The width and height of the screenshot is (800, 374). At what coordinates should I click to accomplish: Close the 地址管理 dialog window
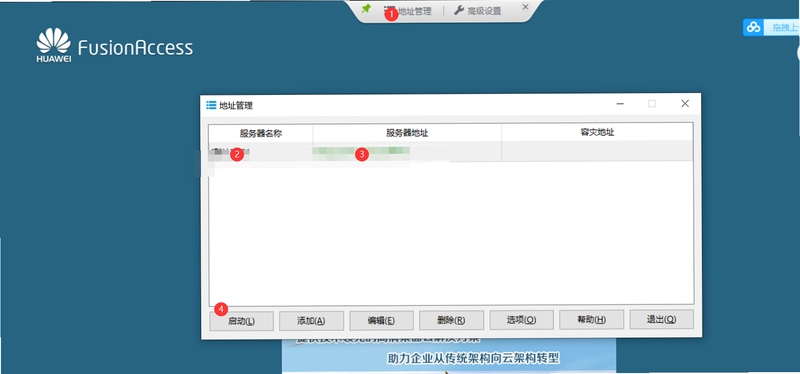pyautogui.click(x=685, y=104)
